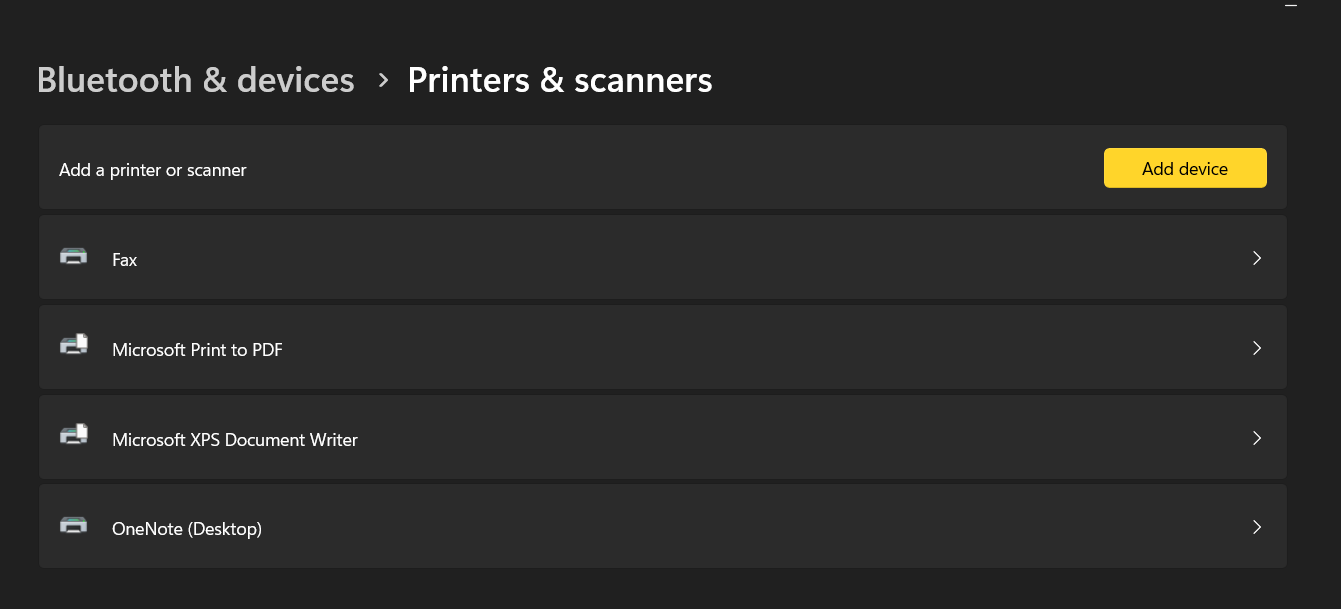
Task: Go back to Bluetooth & devices
Action: pos(196,80)
